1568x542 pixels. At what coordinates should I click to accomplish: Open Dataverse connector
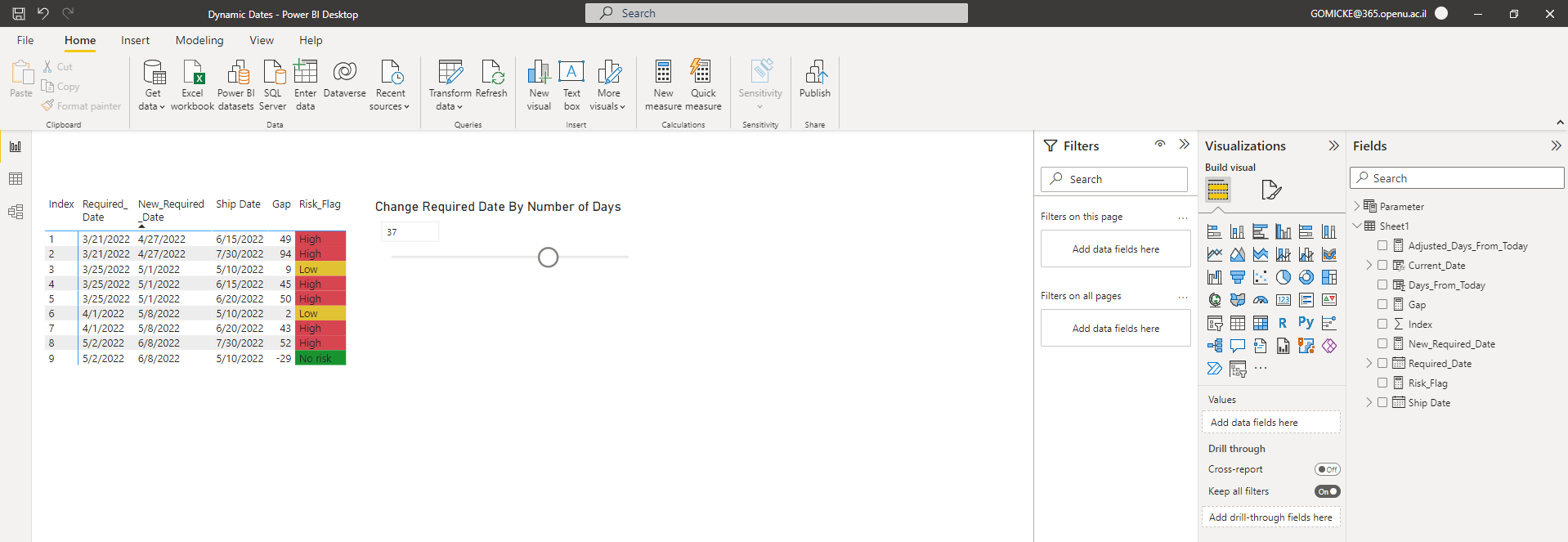click(345, 79)
